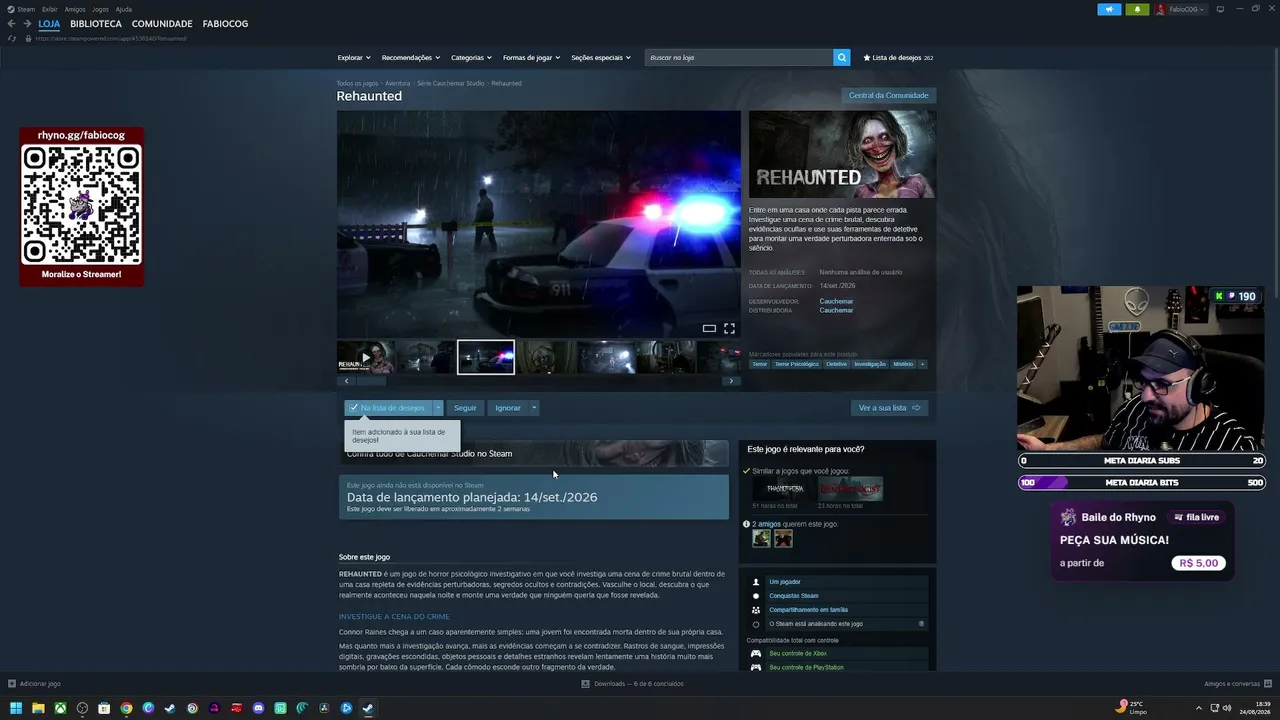Reload the store page

12,38
